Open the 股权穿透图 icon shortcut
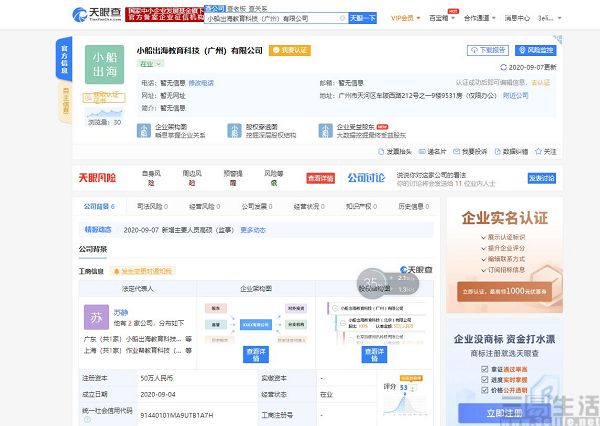 234,131
